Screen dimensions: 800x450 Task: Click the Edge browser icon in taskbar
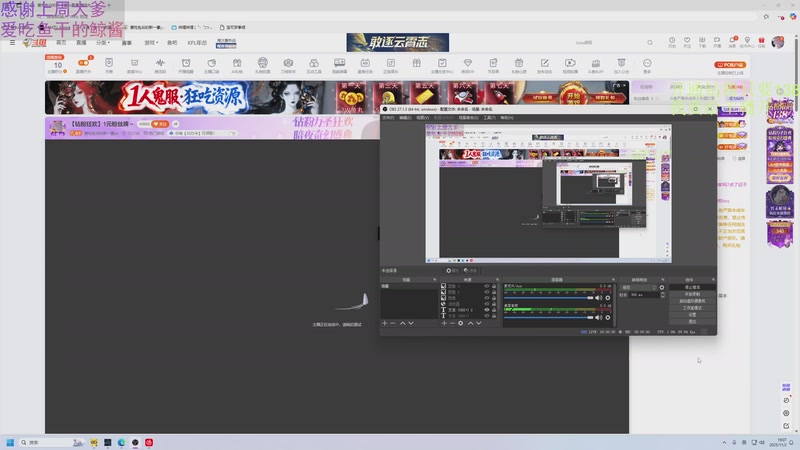pyautogui.click(x=121, y=442)
